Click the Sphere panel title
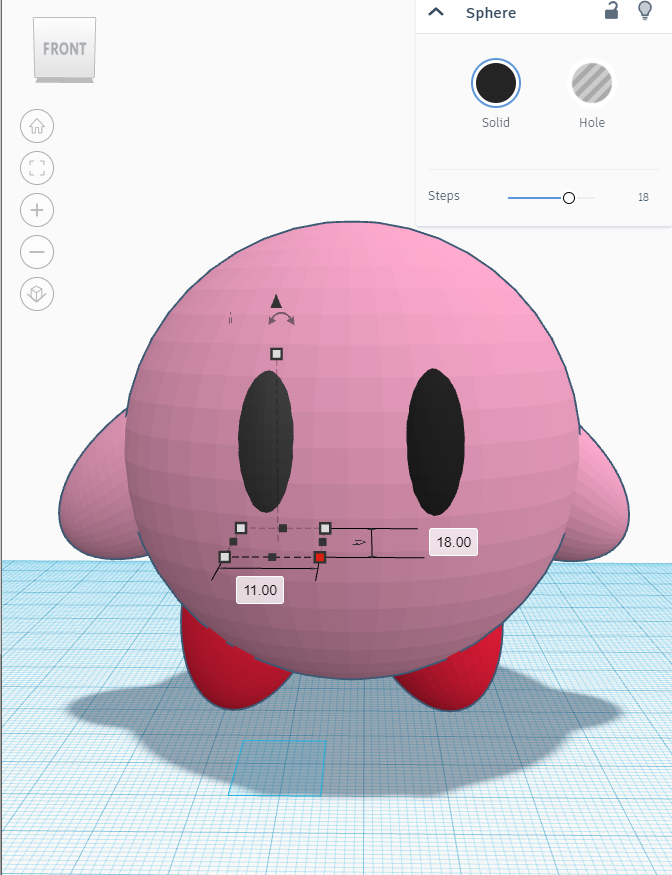This screenshot has width=672, height=875. (x=491, y=13)
